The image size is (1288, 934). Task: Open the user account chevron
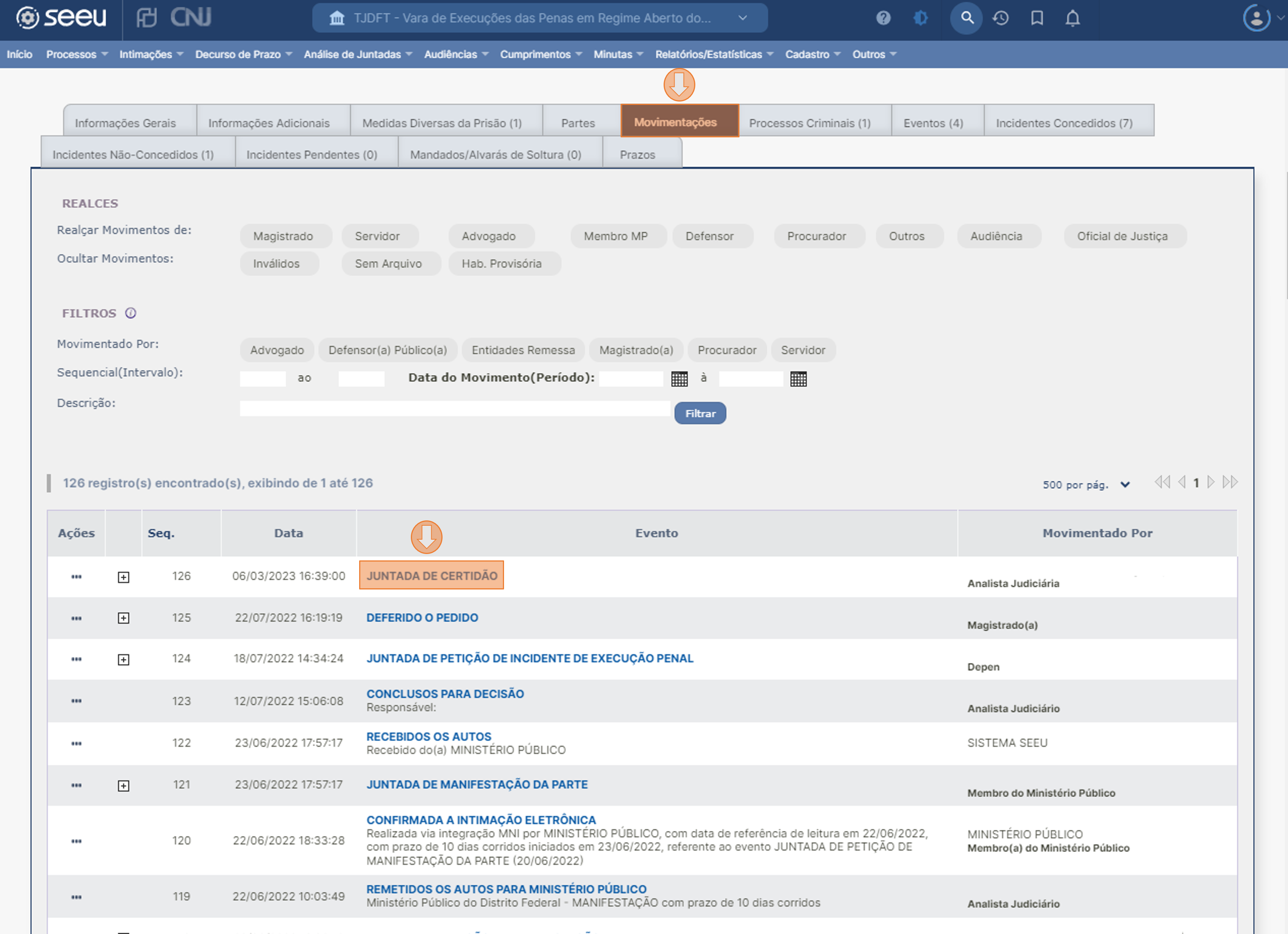click(1280, 18)
